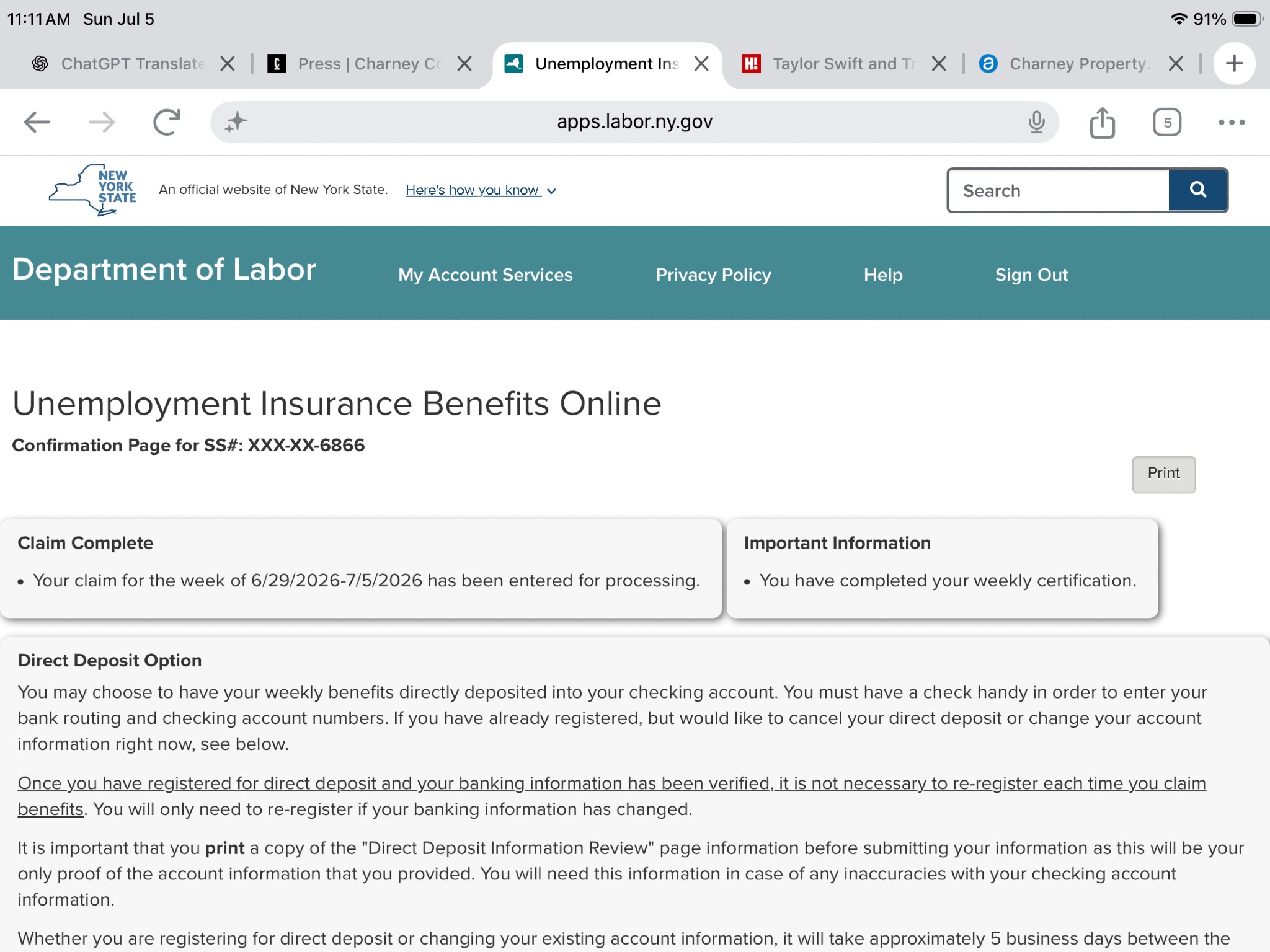Switch to the Charney Property tab

pyautogui.click(x=1080, y=64)
